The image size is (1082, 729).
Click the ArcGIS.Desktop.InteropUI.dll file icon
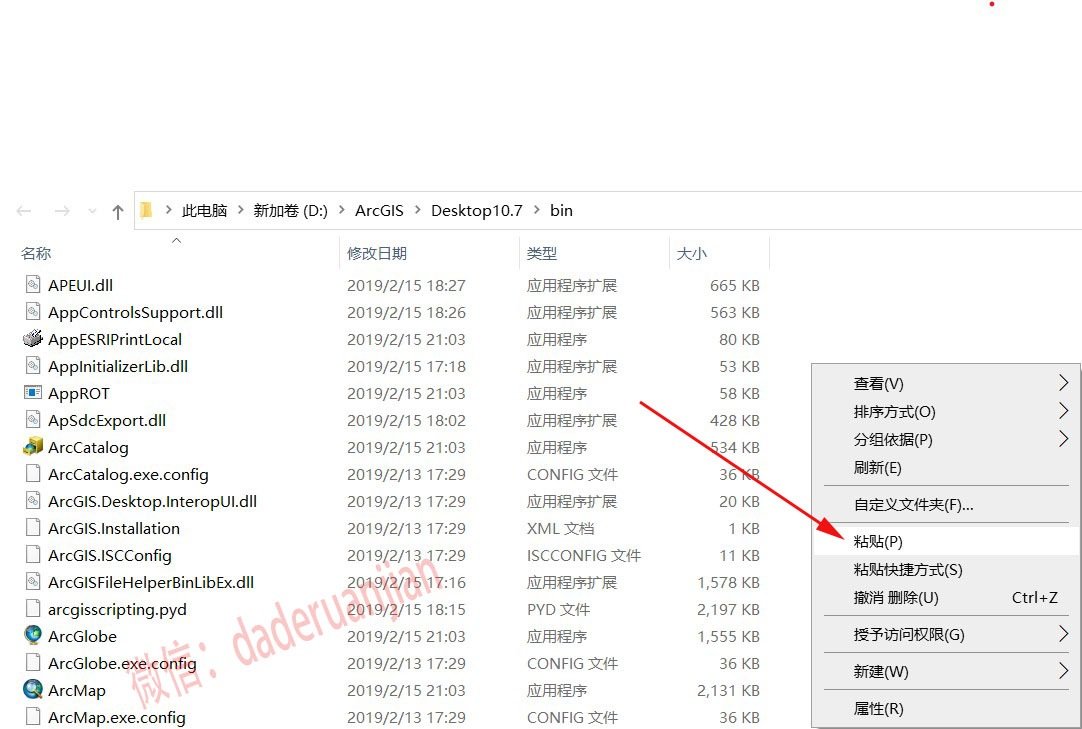point(33,500)
